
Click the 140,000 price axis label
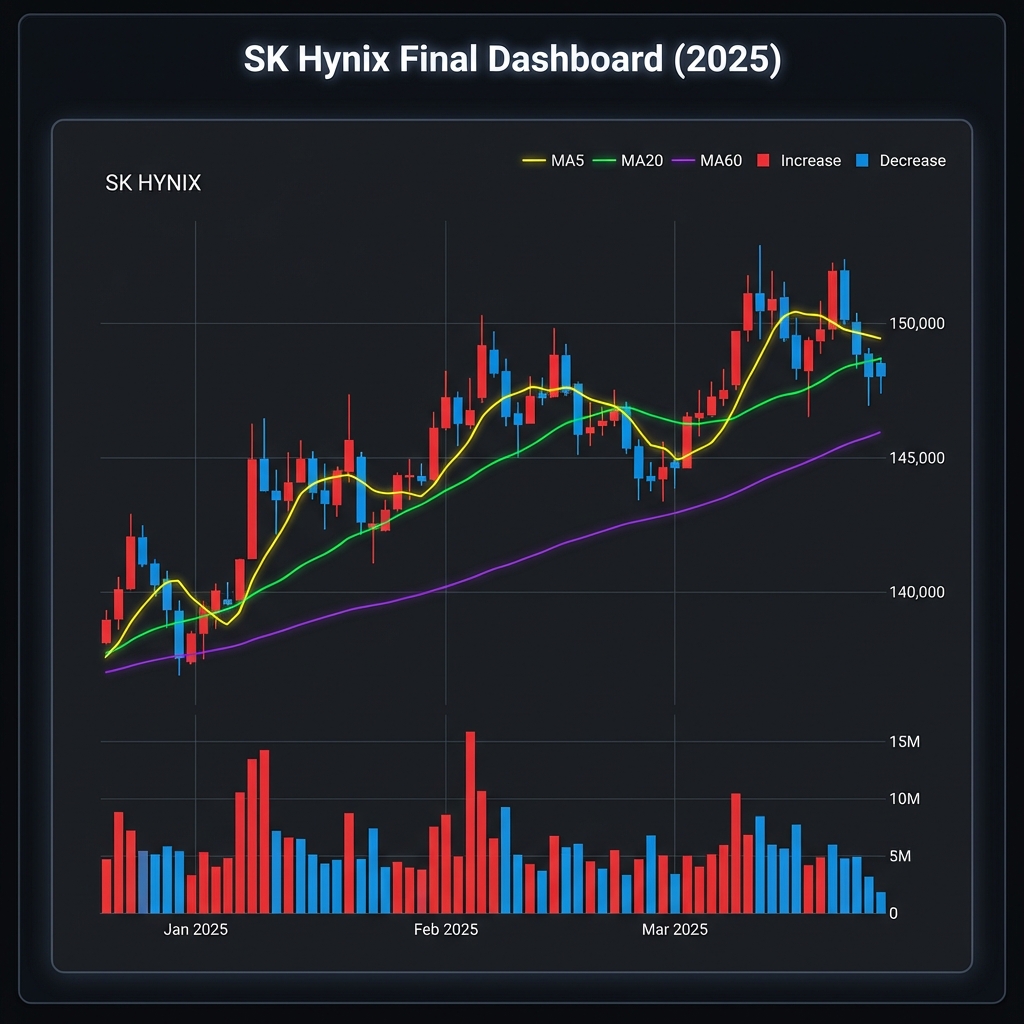click(917, 592)
